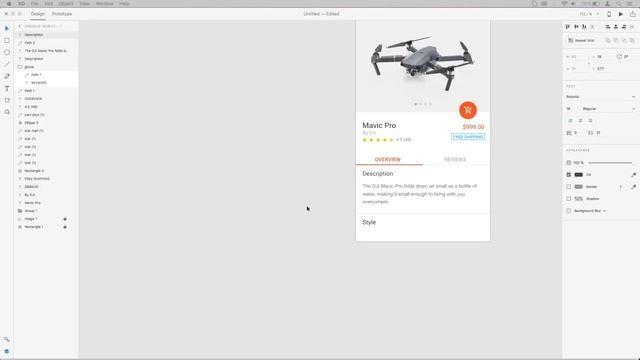Screen dimensions: 640x360
Task: Open the Background Blur dropdown arrow
Action: tap(604, 211)
